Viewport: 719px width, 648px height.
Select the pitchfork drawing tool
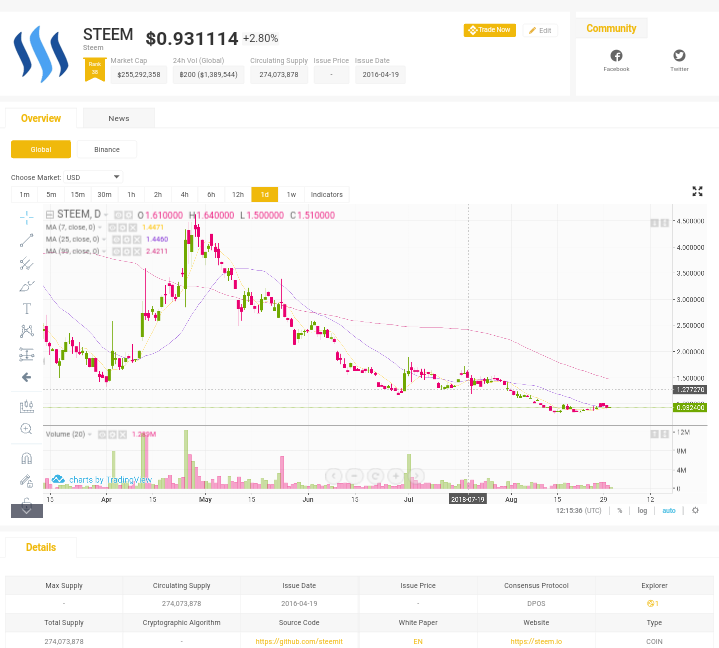tap(27, 263)
